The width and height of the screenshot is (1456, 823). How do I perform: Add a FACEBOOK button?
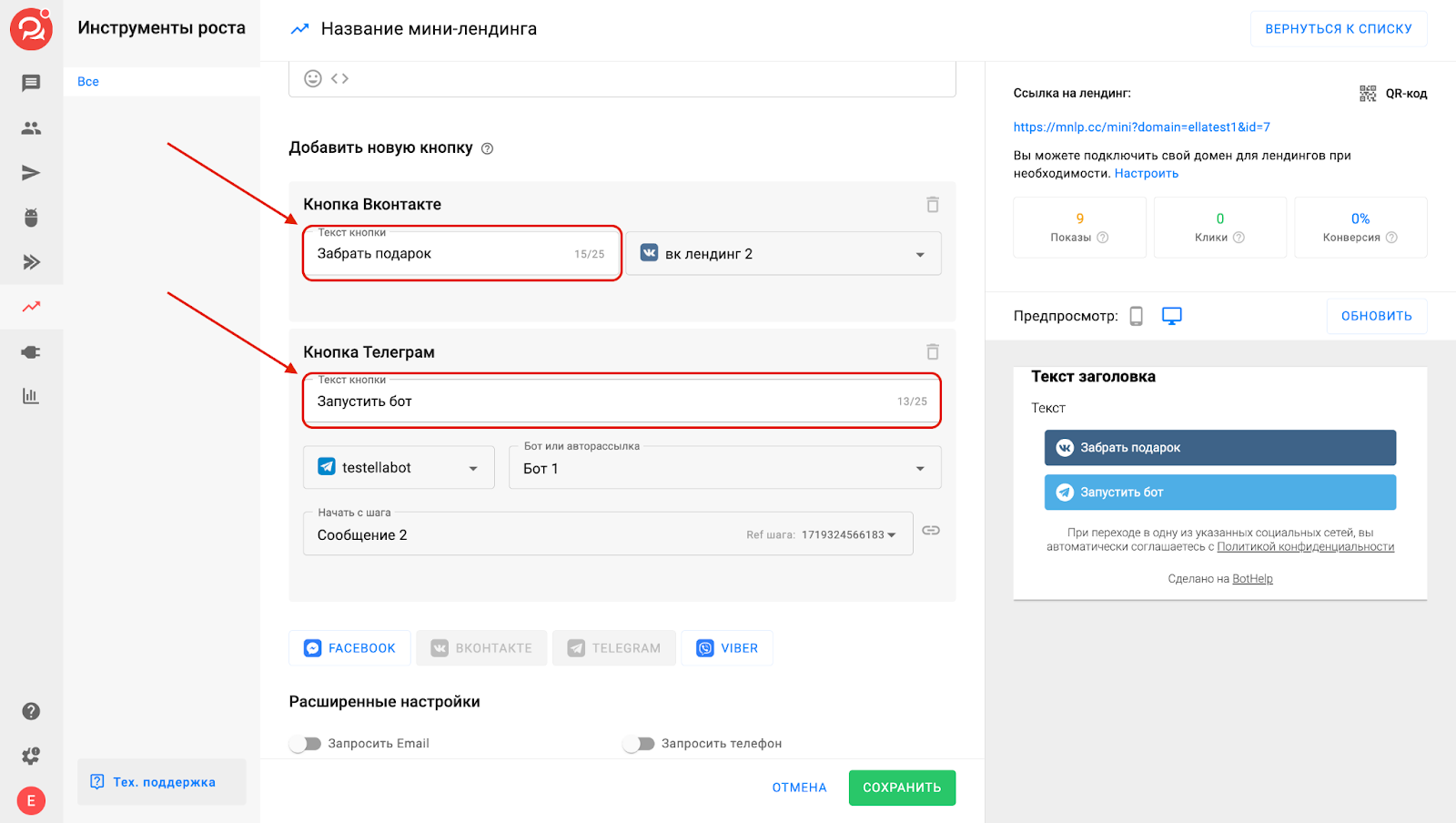point(349,648)
